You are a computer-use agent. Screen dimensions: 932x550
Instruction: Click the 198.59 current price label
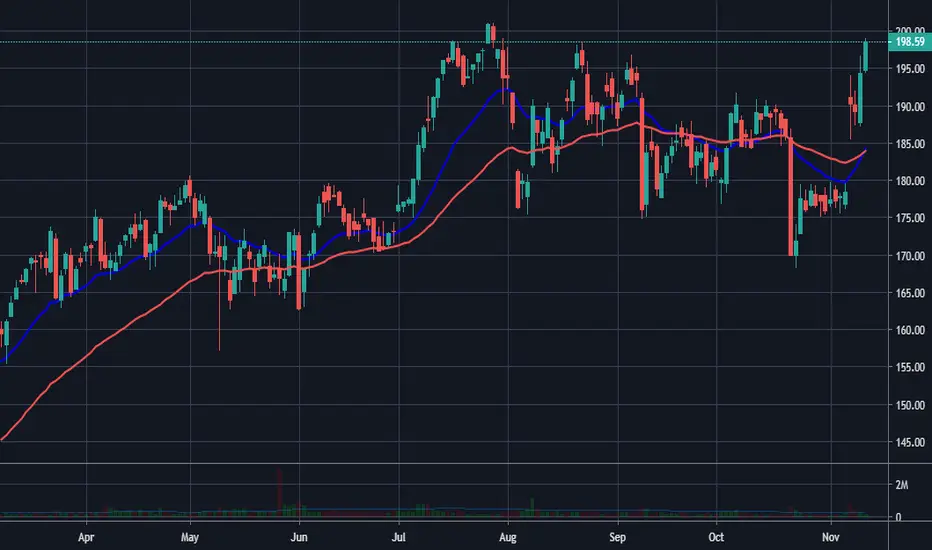click(x=910, y=42)
